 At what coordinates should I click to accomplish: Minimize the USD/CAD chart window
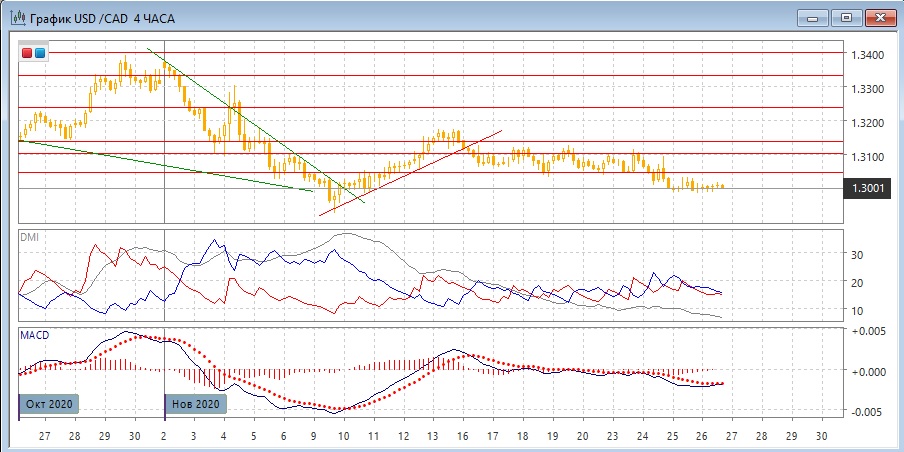(812, 17)
